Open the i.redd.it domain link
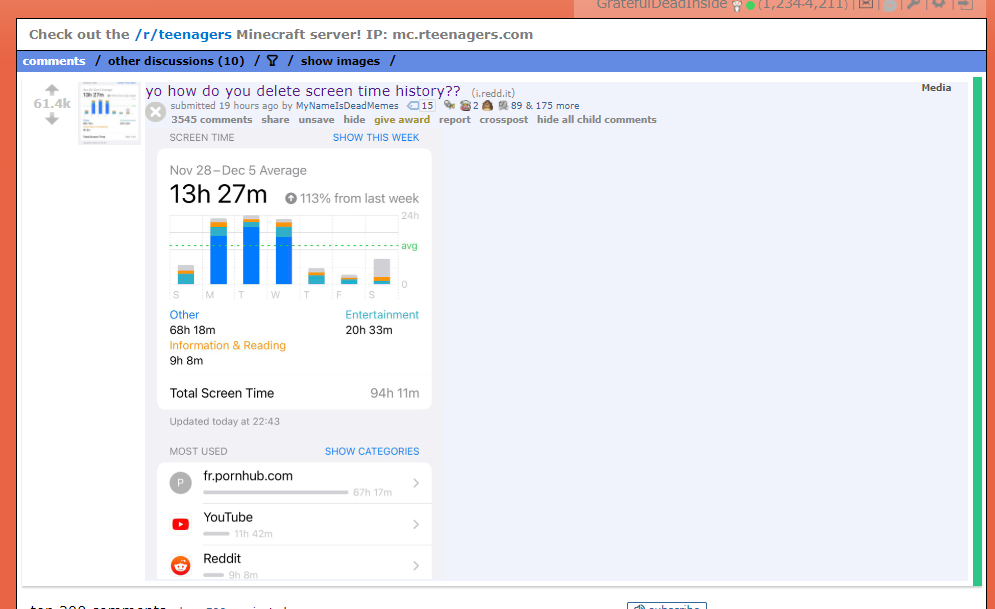 point(493,93)
